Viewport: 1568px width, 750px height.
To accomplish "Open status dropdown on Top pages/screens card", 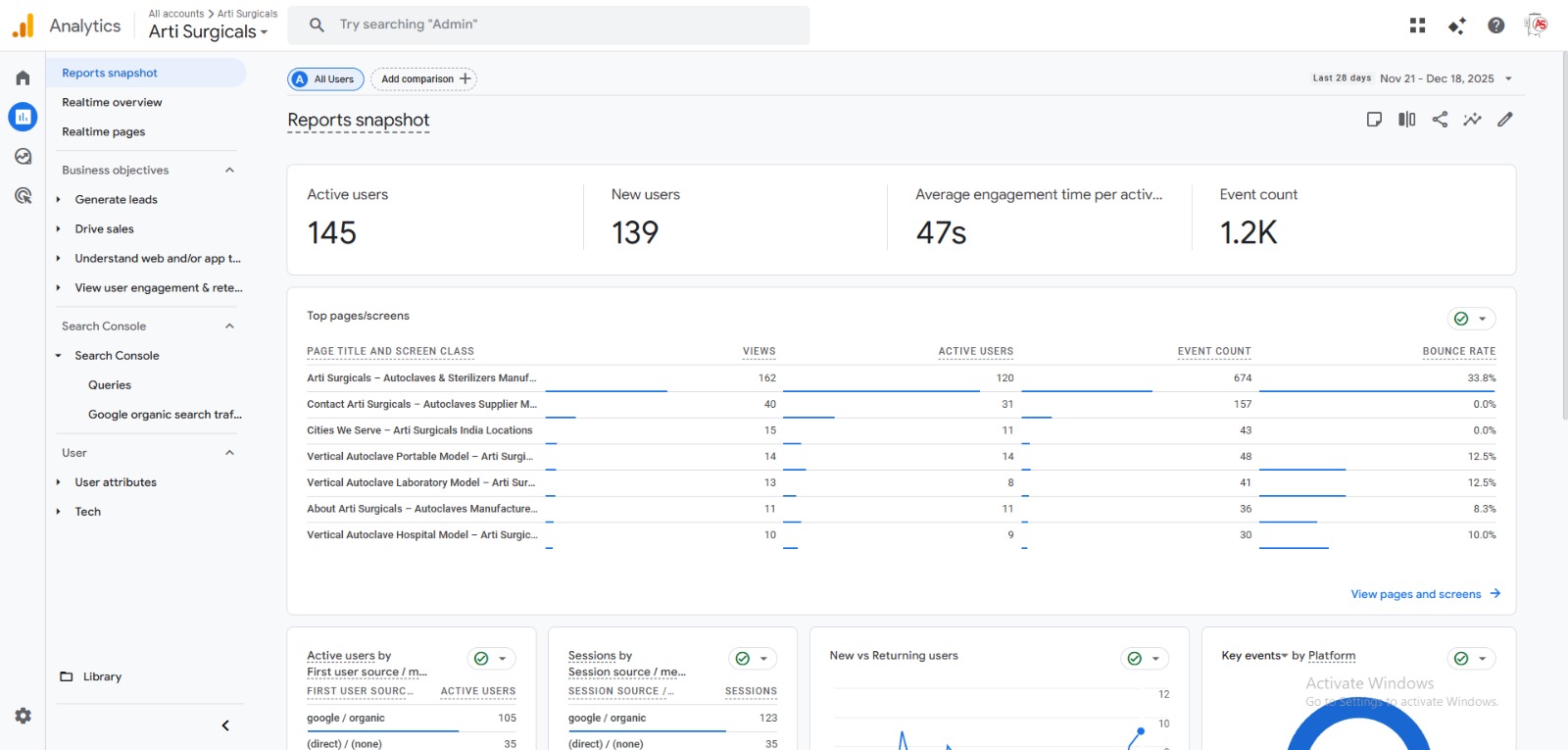I will pyautogui.click(x=1471, y=319).
